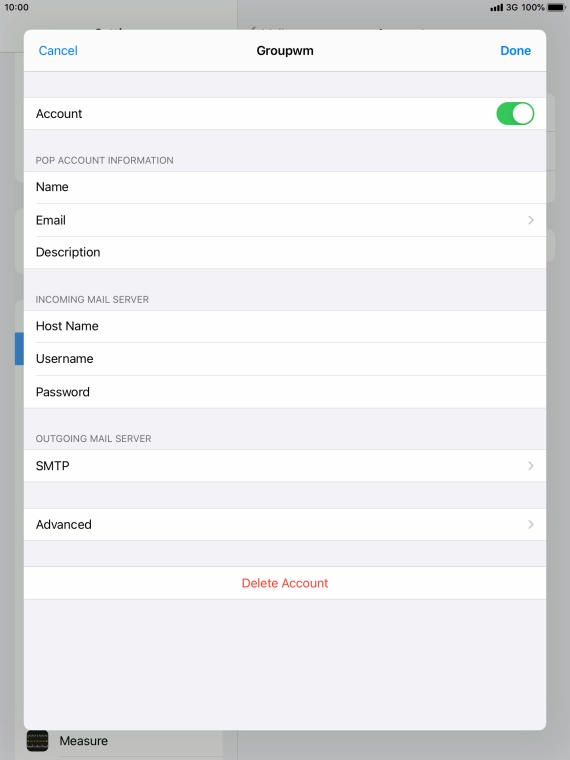Select the Name input field
The image size is (570, 760).
285,187
